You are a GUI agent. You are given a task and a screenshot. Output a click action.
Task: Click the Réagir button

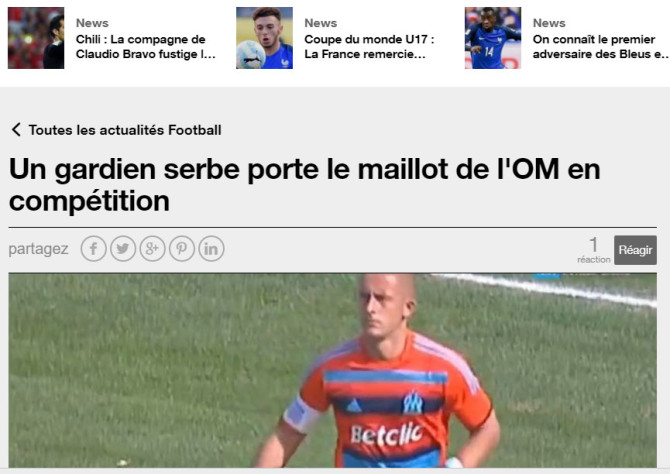635,250
